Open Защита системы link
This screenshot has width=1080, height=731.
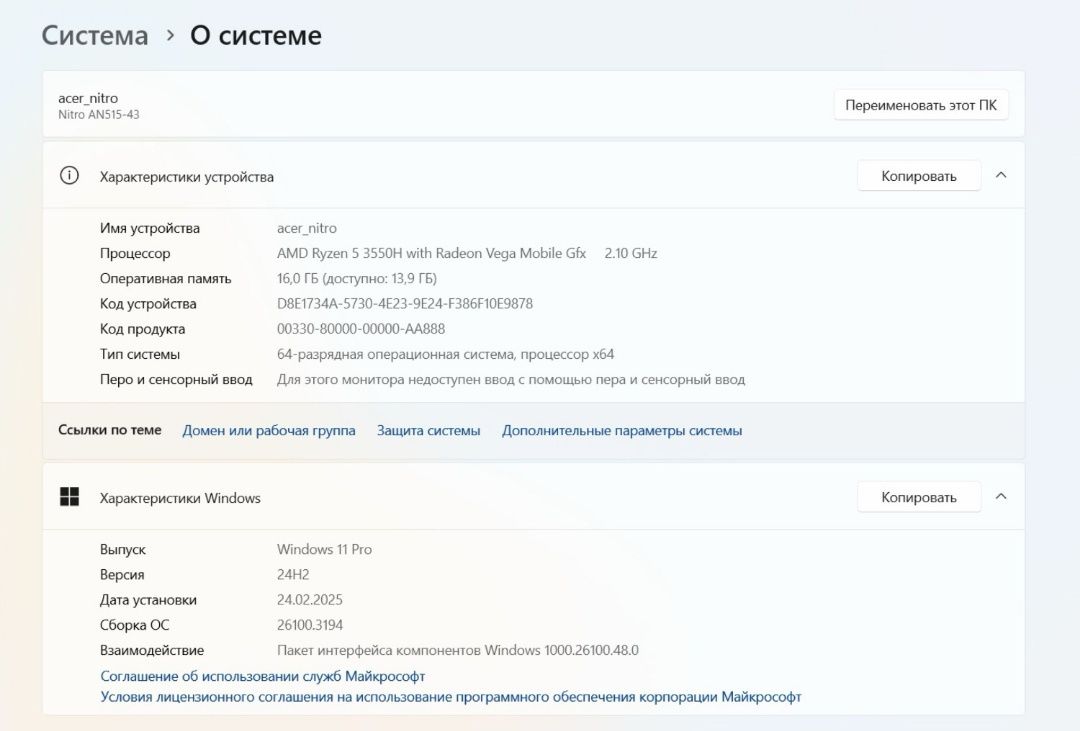click(428, 431)
